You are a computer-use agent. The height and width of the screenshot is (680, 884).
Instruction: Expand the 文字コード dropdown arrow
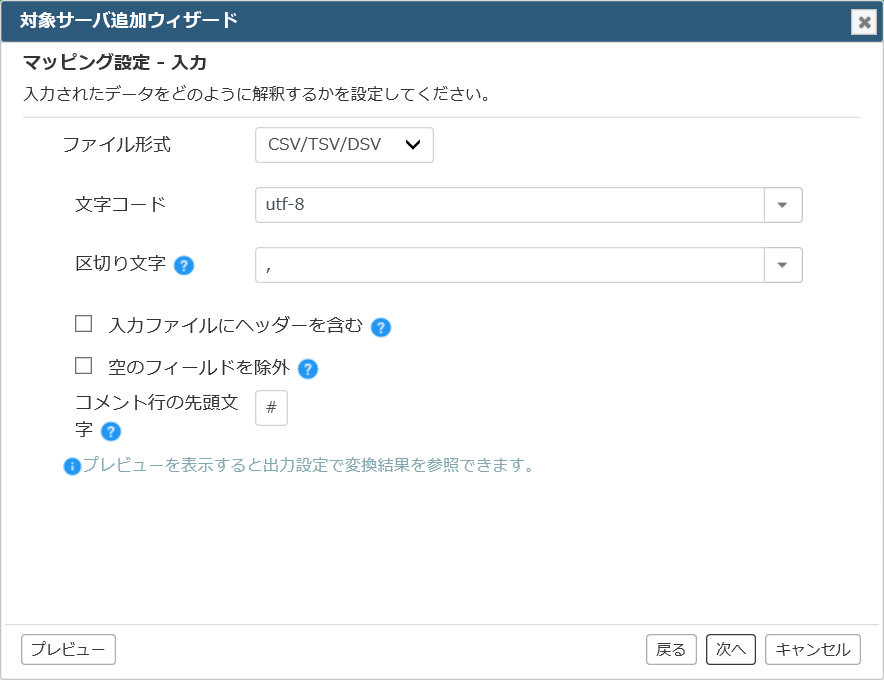[783, 205]
